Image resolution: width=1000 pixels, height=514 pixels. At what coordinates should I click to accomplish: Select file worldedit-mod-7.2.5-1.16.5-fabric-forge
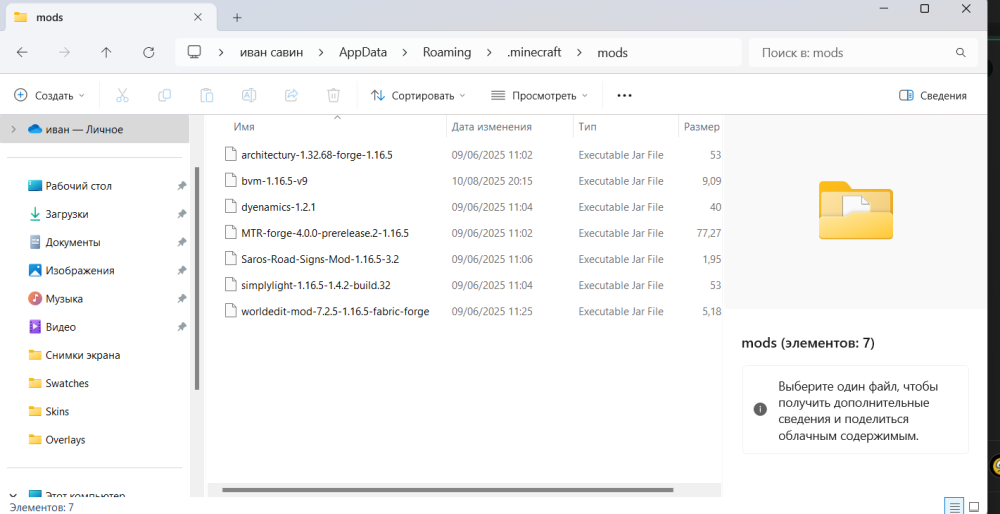335,311
